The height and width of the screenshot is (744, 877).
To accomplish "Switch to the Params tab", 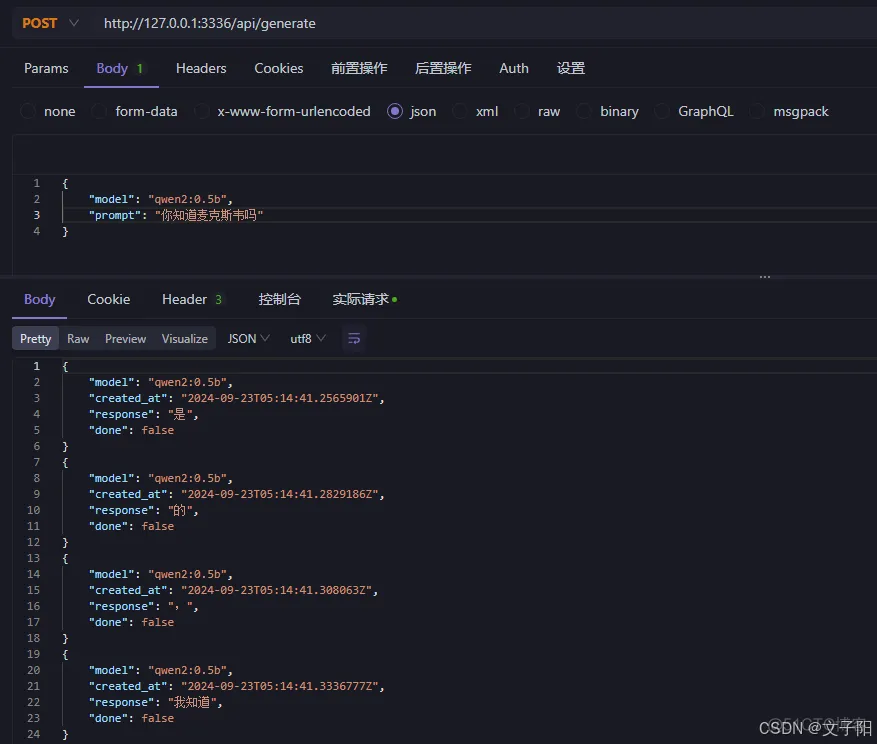I will pos(46,68).
